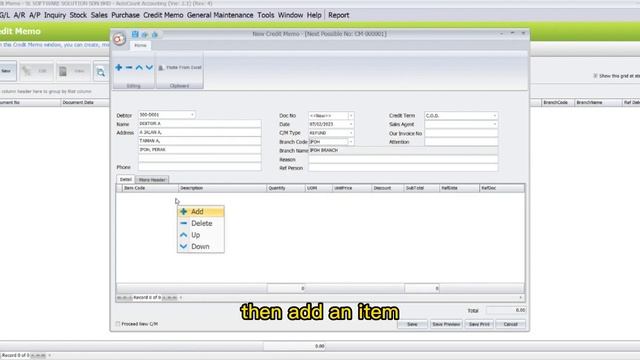640x360 pixels.
Task: Click the Cancel button
Action: tap(510, 324)
